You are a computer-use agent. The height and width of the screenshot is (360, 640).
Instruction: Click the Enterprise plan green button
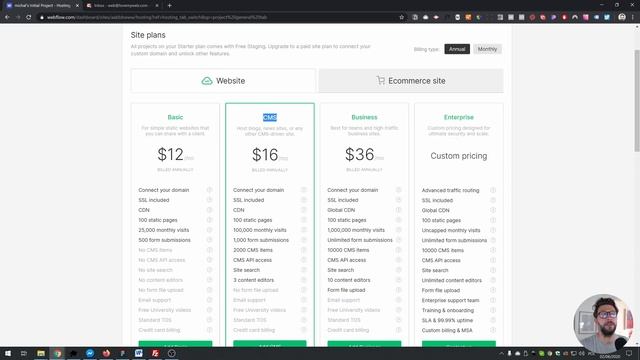(459, 344)
